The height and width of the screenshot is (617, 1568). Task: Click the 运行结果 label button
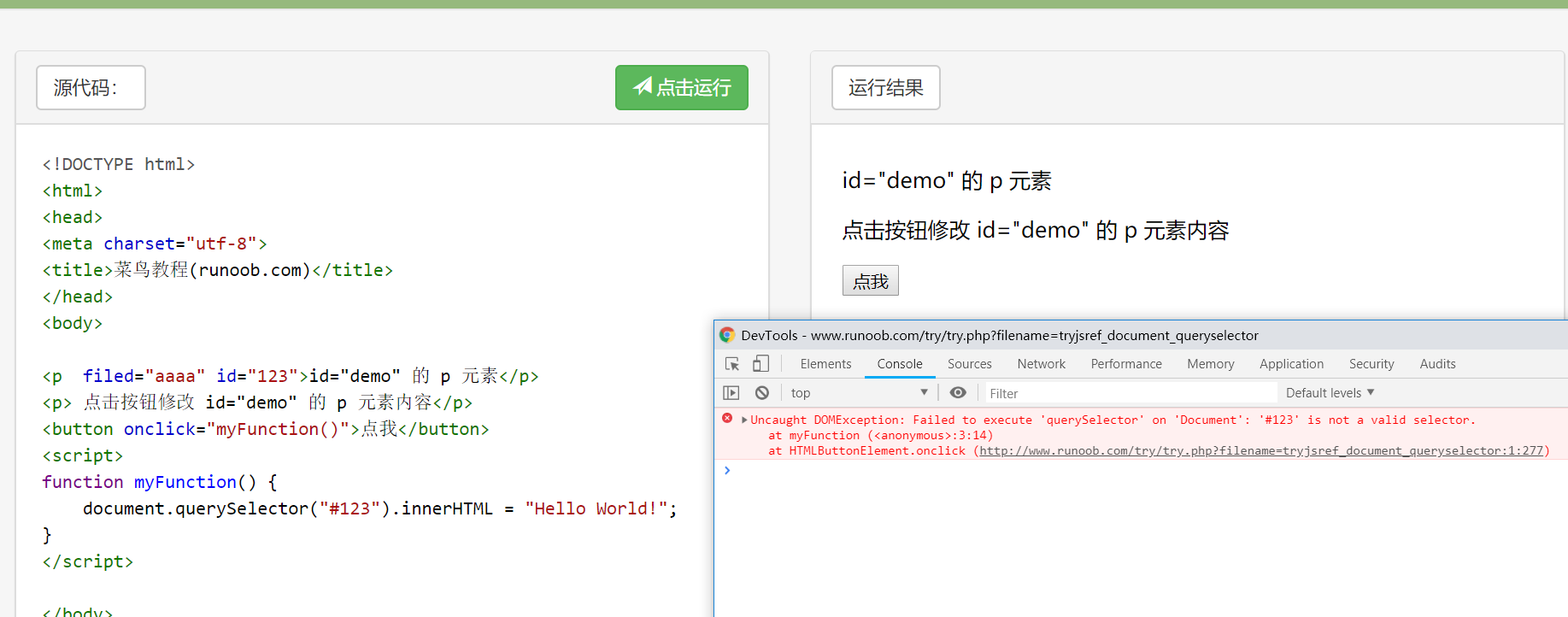(886, 87)
